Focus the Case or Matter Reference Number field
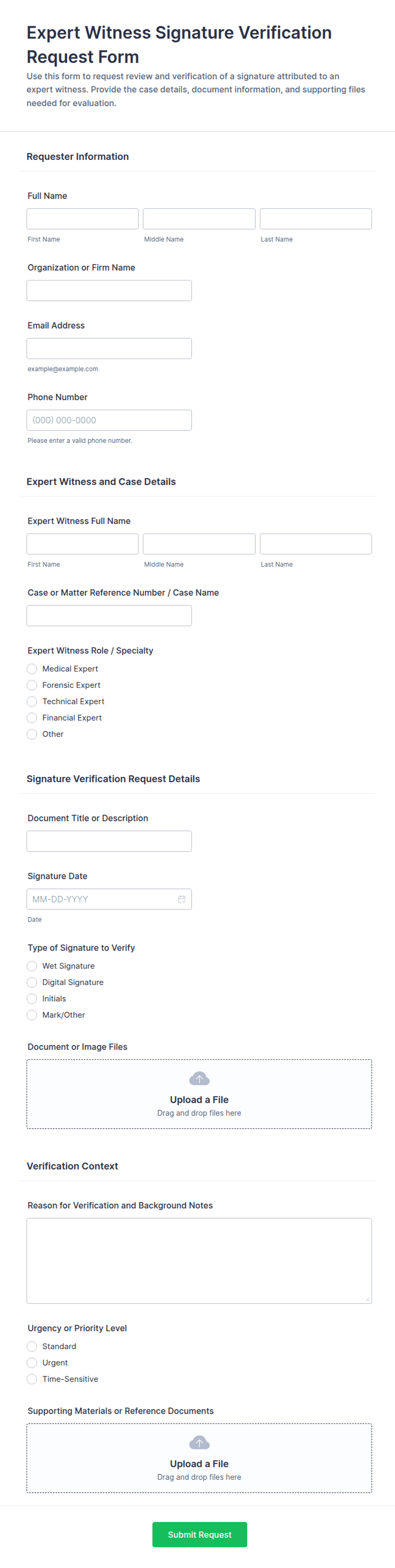Viewport: 395px width, 1568px height. (x=109, y=615)
